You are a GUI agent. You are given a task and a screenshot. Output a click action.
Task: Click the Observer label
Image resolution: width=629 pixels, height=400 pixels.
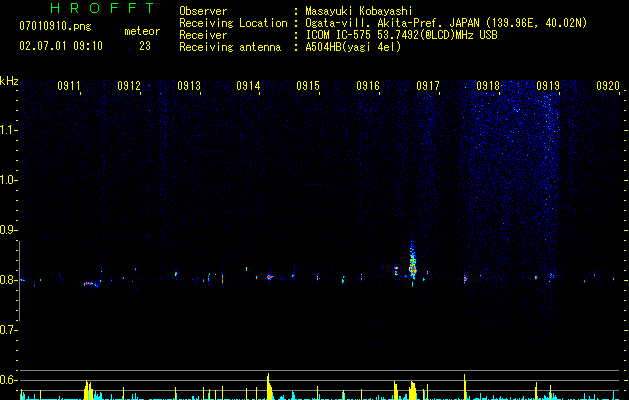[203, 11]
